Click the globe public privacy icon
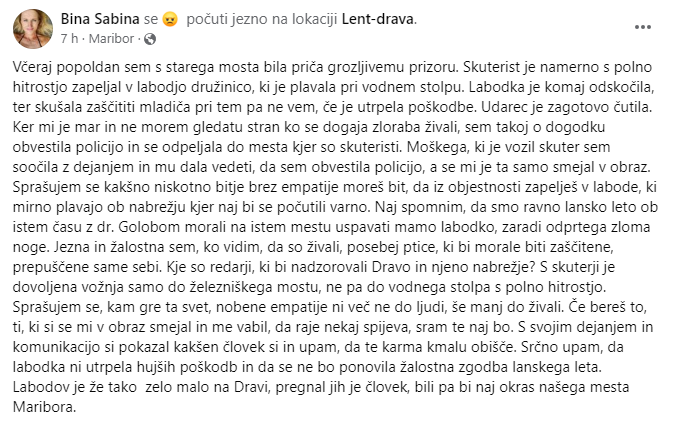The height and width of the screenshot is (422, 689). point(150,39)
